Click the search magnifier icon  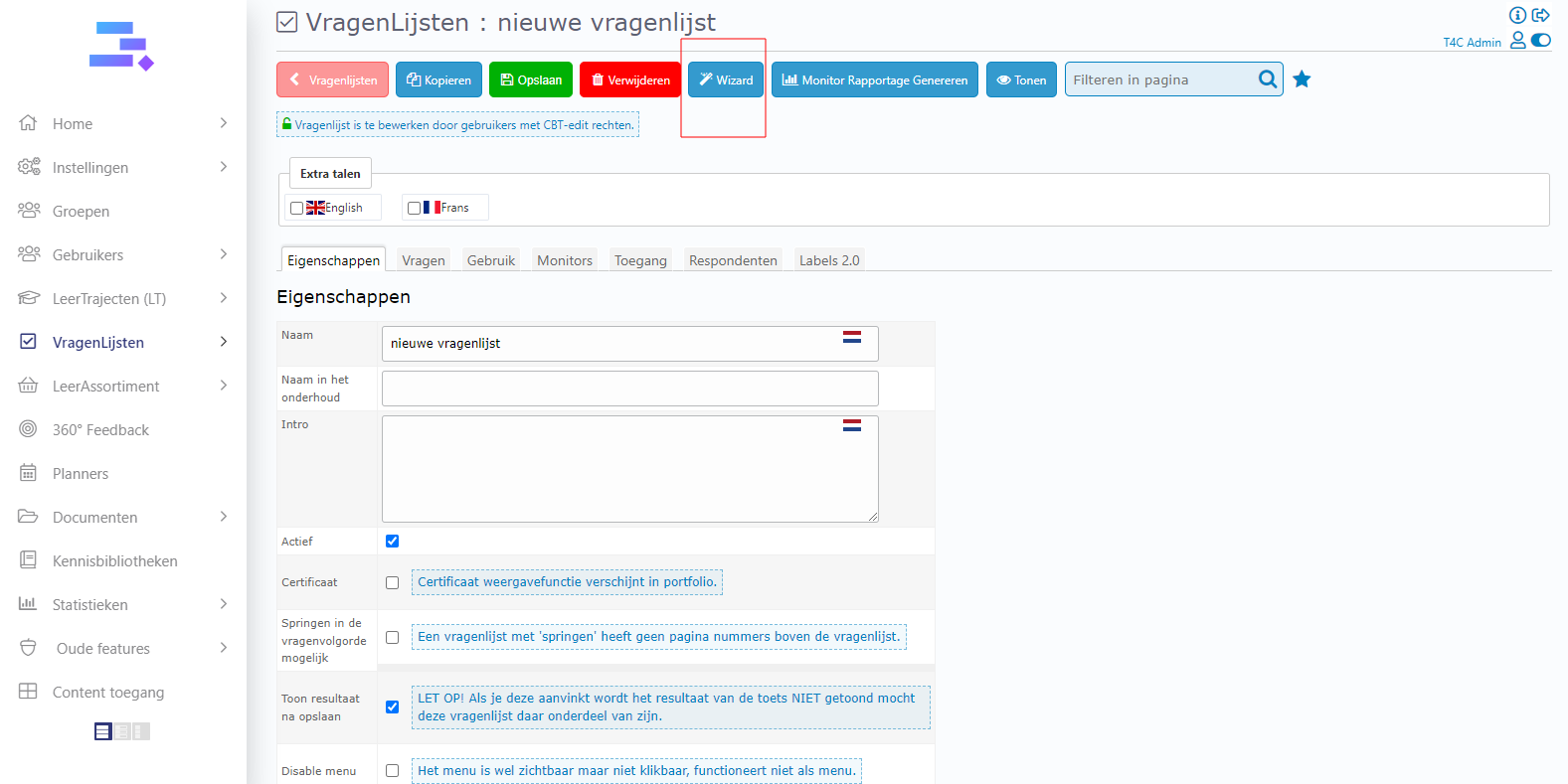tap(1268, 79)
